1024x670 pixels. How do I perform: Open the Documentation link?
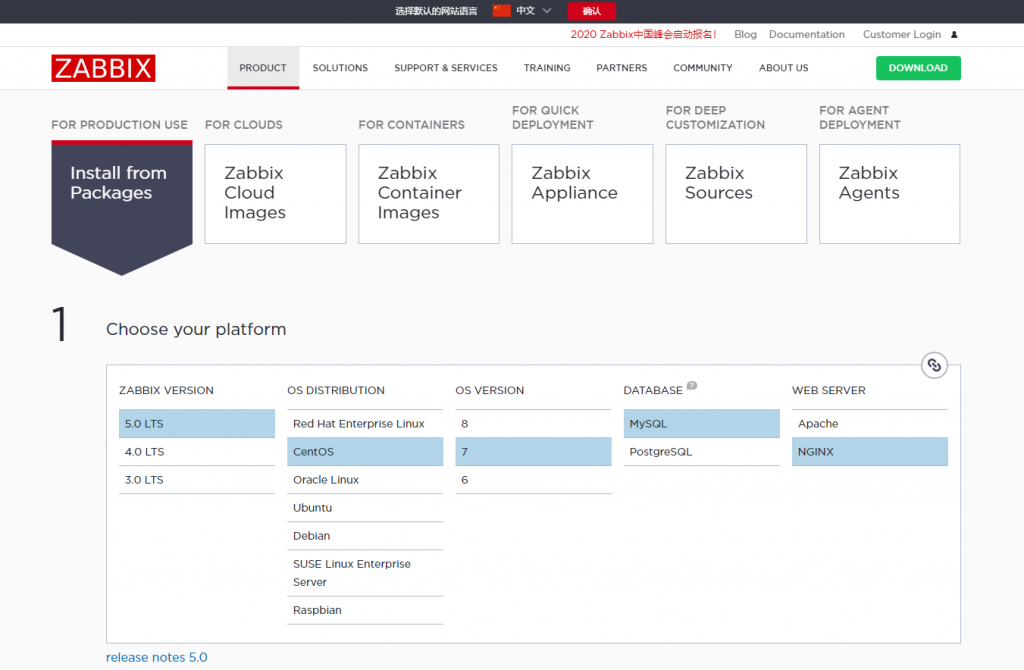click(807, 35)
